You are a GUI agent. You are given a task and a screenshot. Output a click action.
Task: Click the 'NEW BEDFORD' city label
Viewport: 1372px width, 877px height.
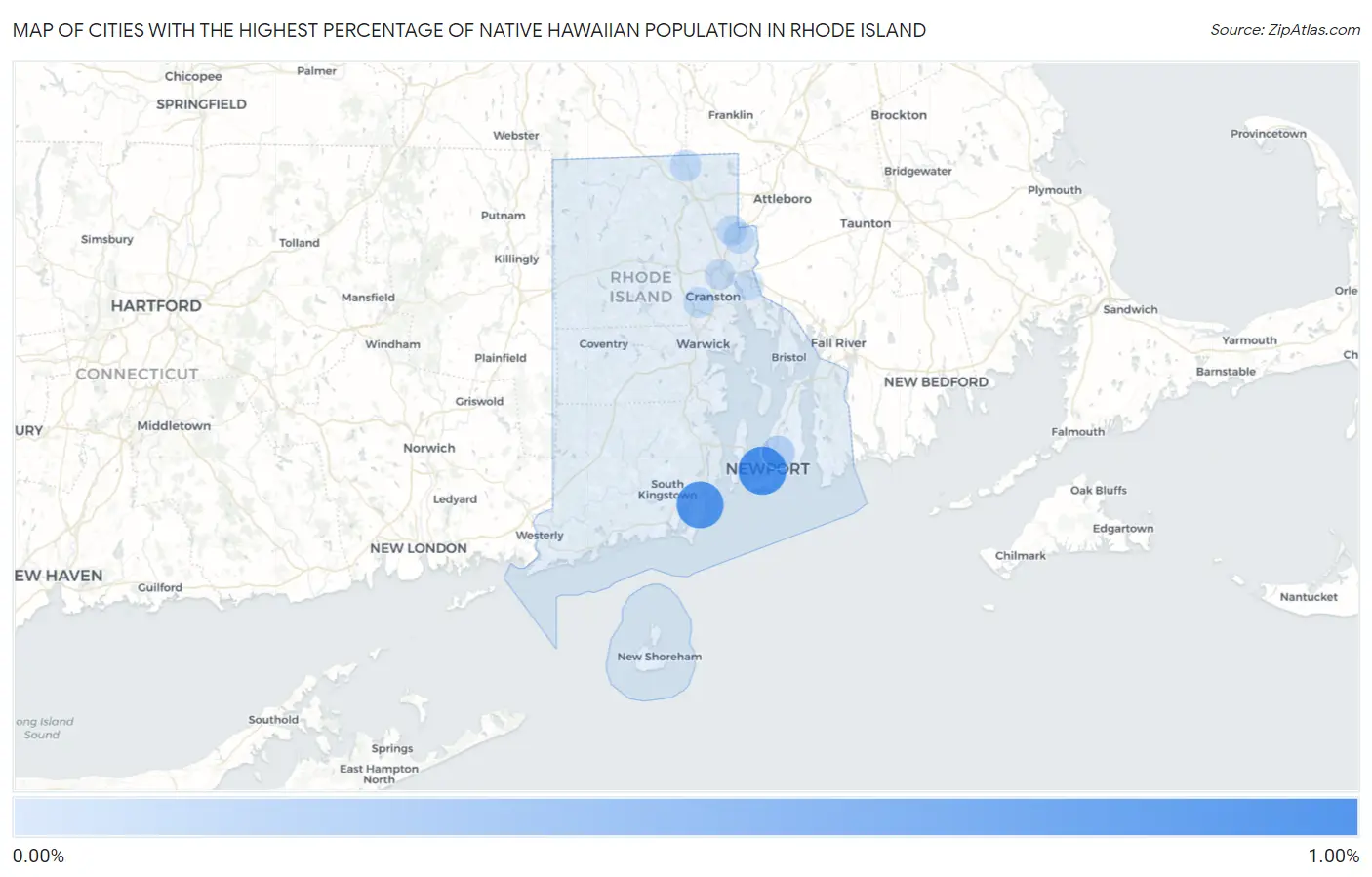point(936,382)
